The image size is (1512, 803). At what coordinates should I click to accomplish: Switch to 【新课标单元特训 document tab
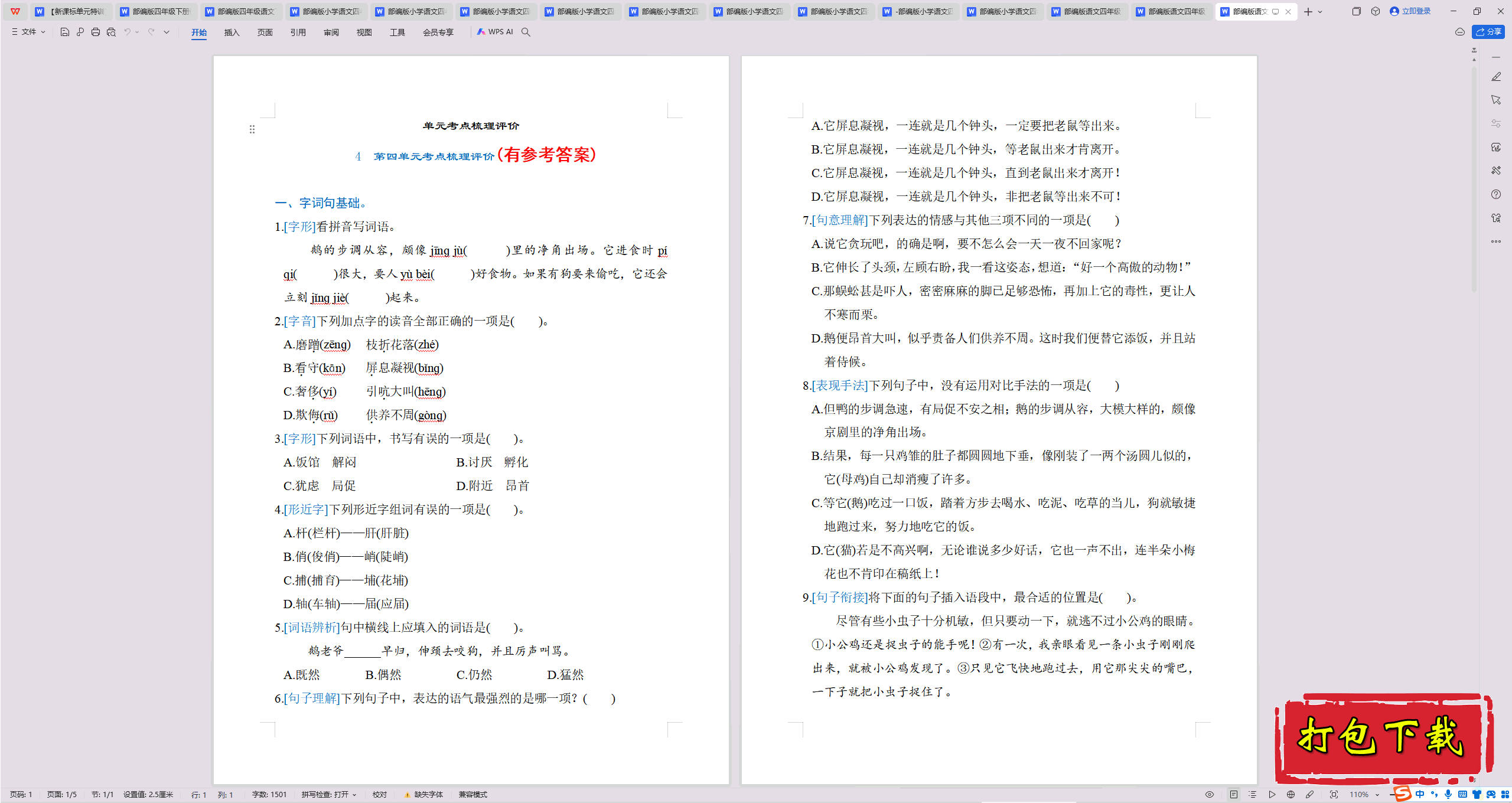(71, 11)
